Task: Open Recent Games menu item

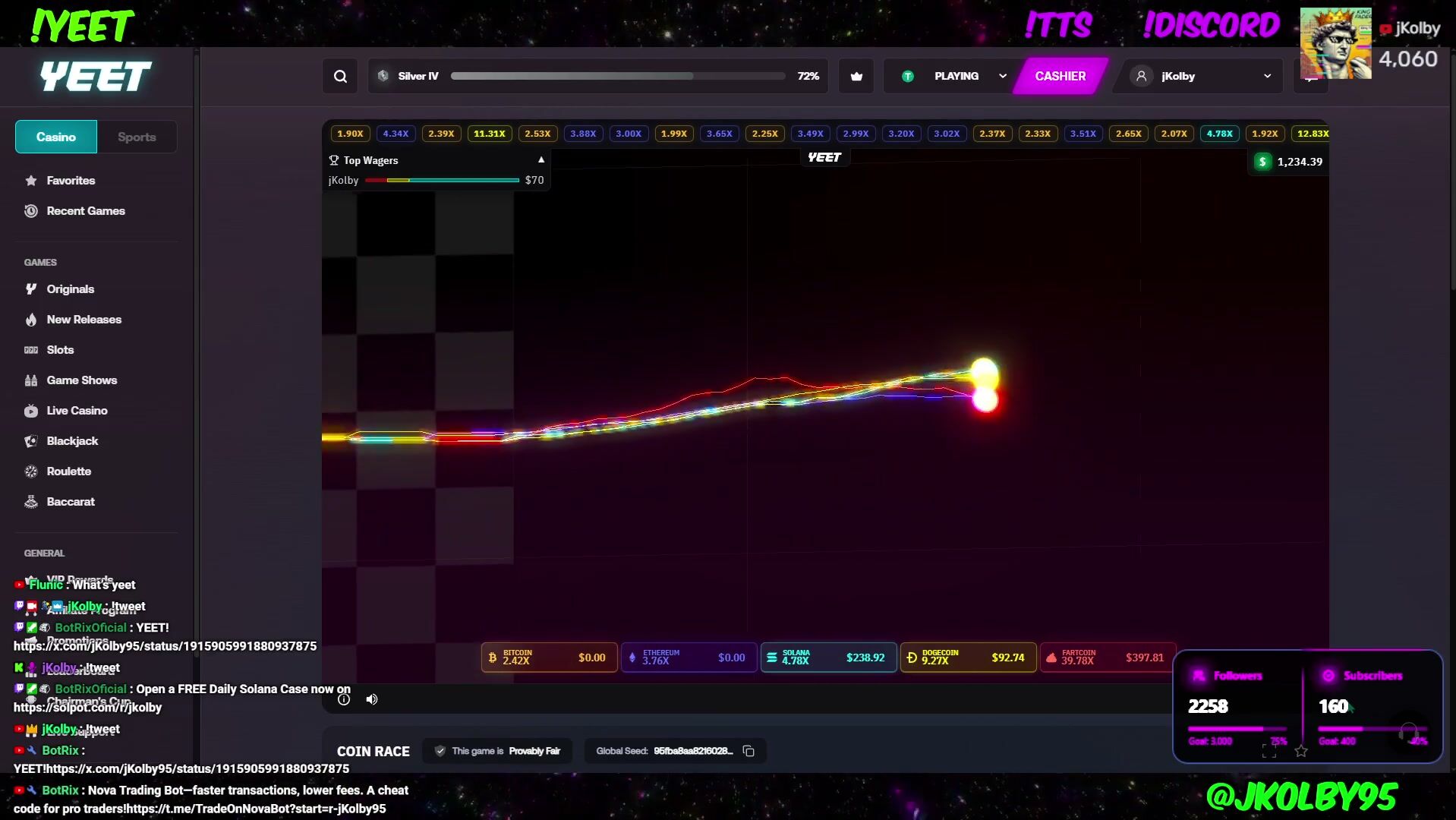Action: pyautogui.click(x=86, y=211)
